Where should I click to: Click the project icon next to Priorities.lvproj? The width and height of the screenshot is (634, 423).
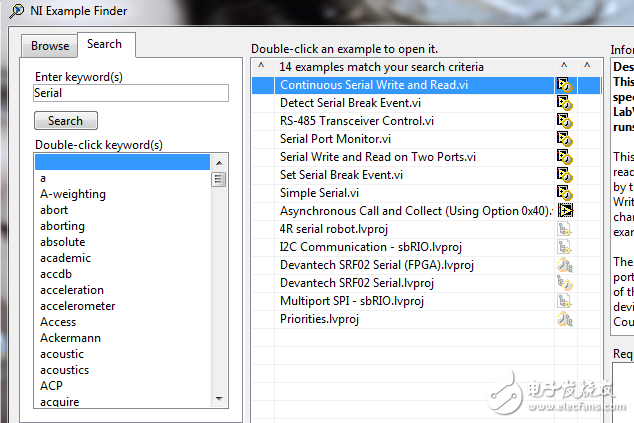(565, 319)
